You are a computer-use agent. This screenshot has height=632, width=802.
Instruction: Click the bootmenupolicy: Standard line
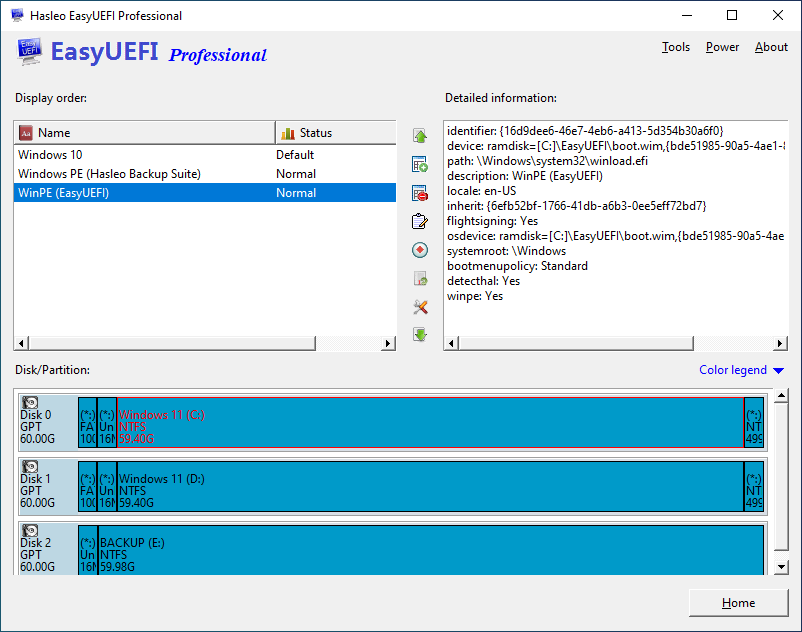[517, 266]
